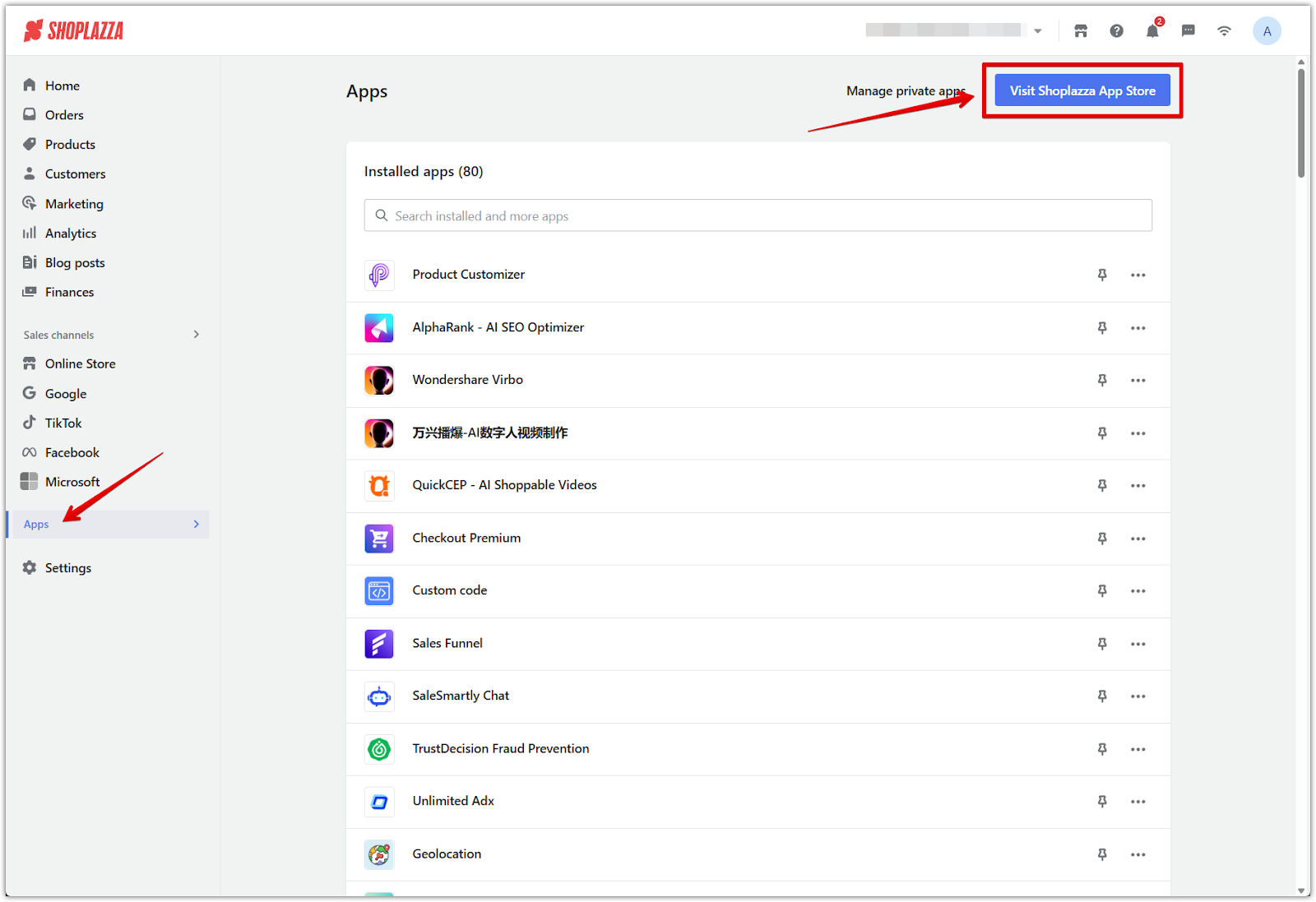This screenshot has height=902, width=1316.
Task: Open the Geolocation app icon
Action: click(379, 854)
